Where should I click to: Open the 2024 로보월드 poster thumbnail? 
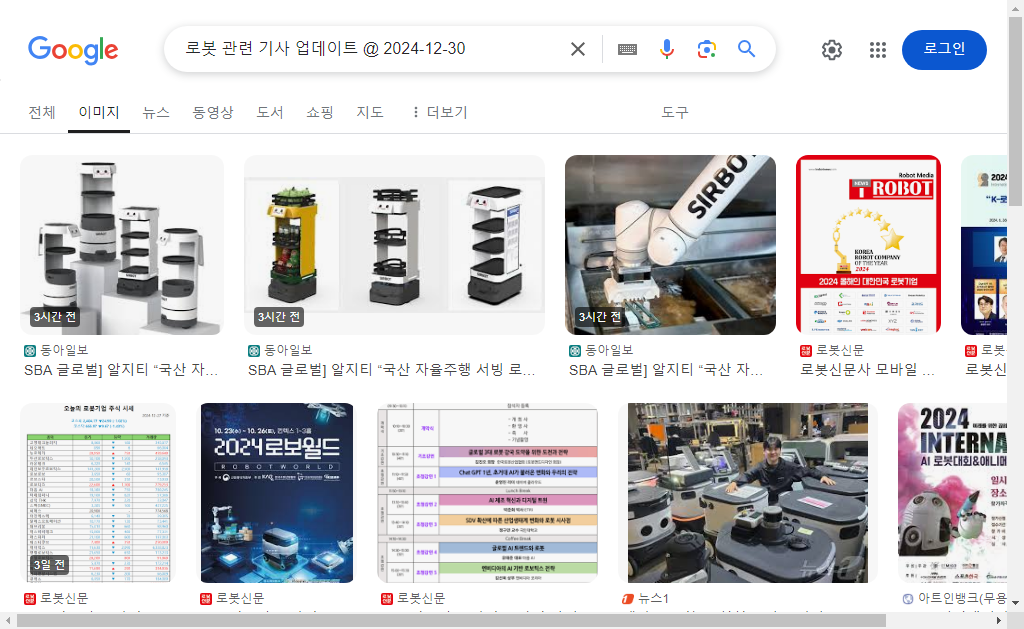(x=277, y=493)
